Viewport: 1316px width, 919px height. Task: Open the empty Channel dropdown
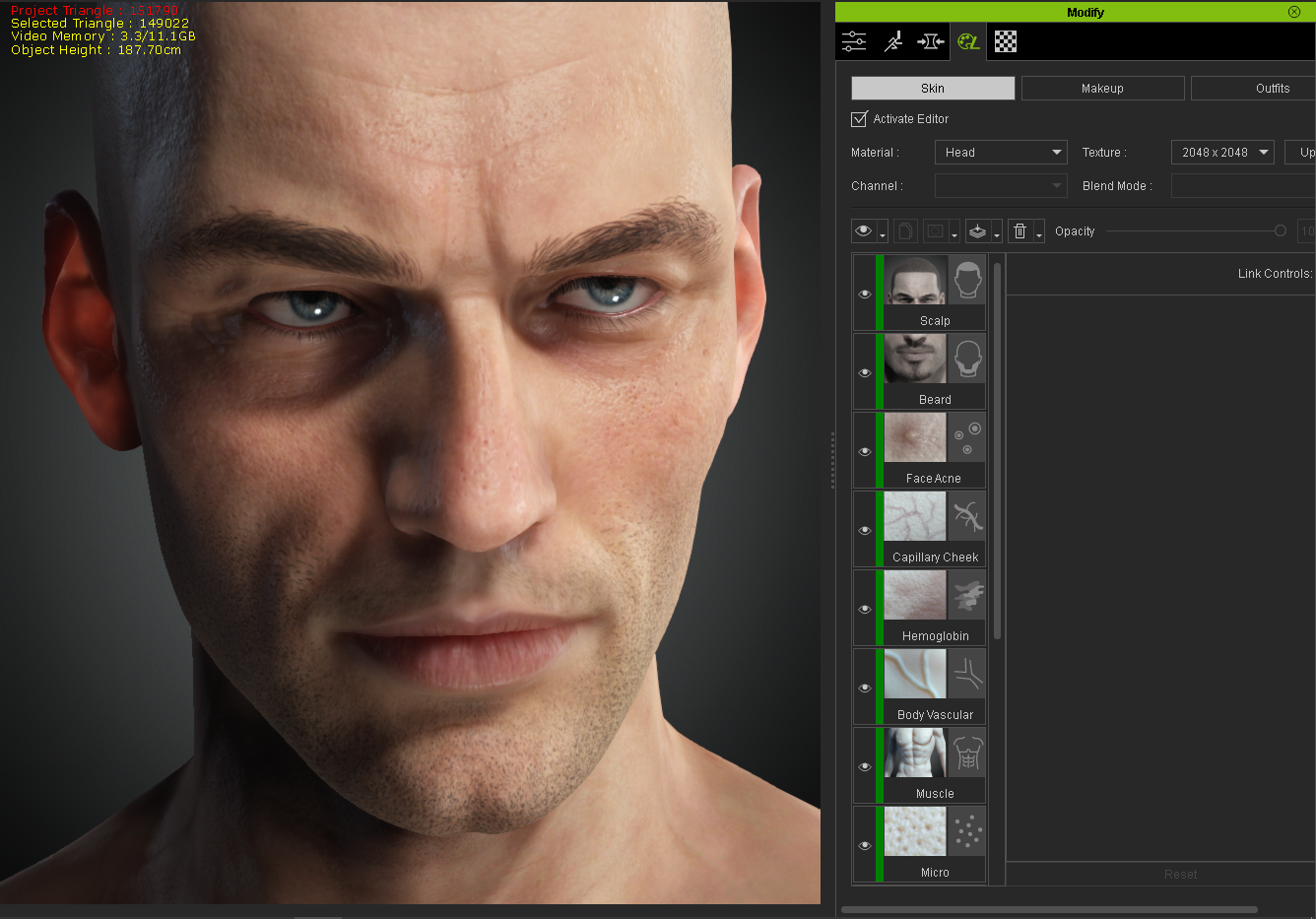[x=1001, y=186]
